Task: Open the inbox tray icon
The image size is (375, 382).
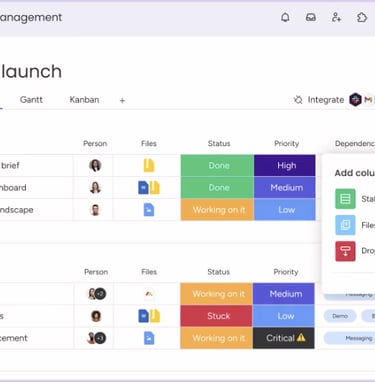Action: pos(311,17)
